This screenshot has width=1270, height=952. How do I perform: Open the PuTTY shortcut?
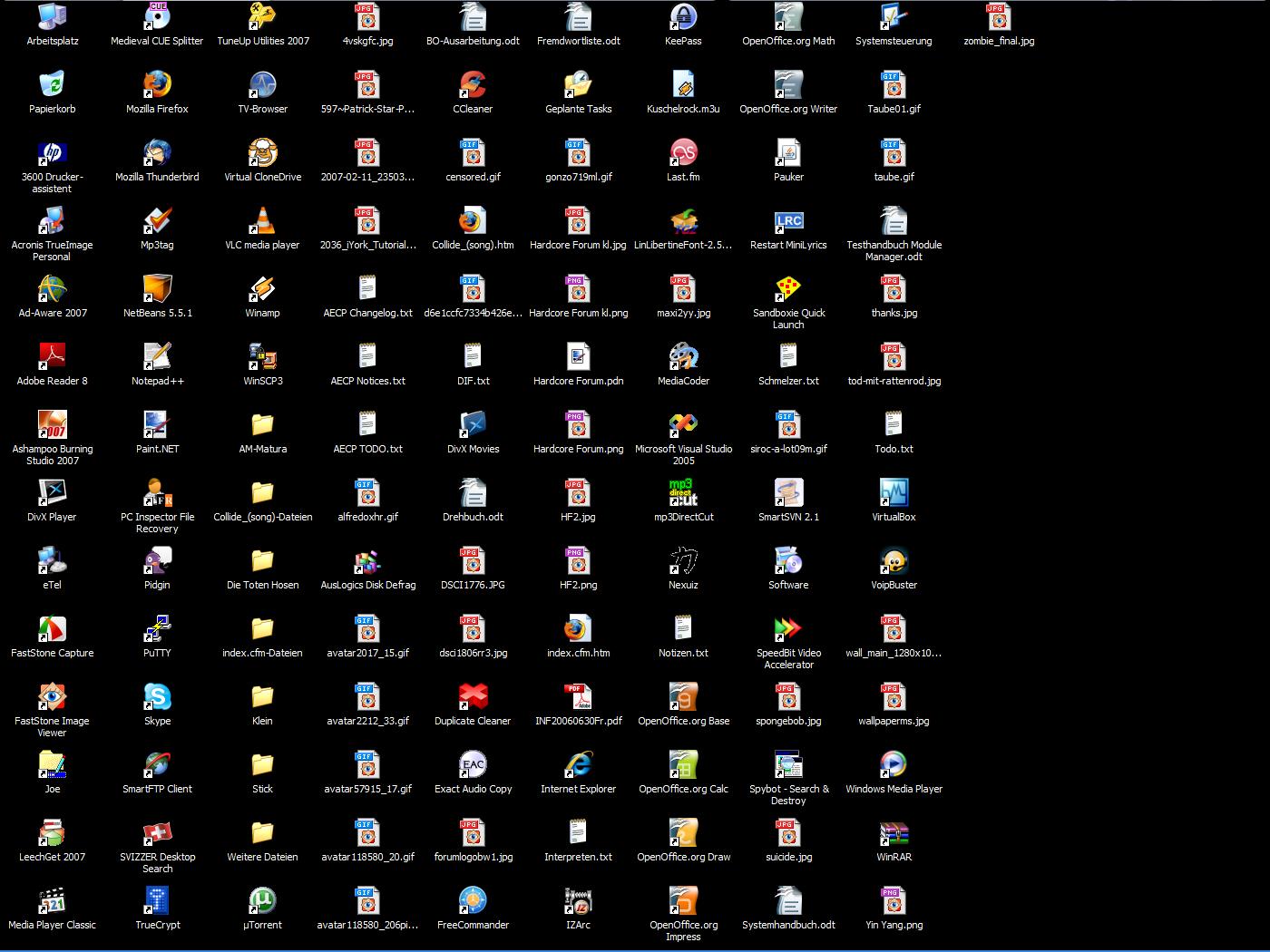point(158,628)
